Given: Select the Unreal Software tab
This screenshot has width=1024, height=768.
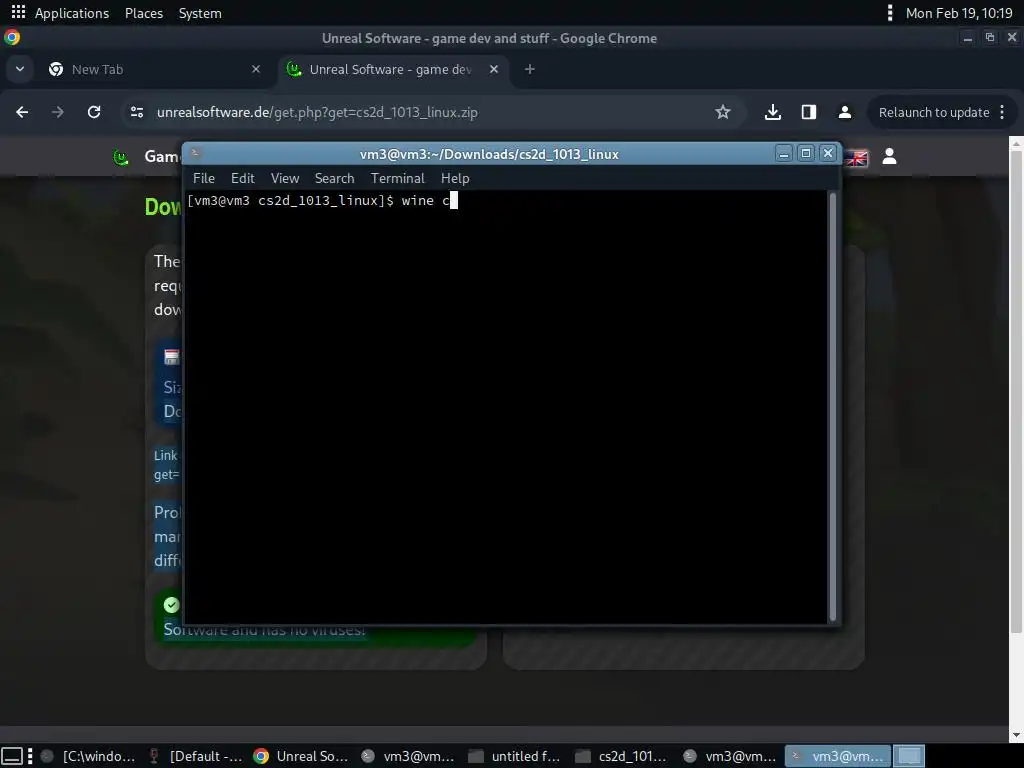Looking at the screenshot, I should (x=393, y=69).
